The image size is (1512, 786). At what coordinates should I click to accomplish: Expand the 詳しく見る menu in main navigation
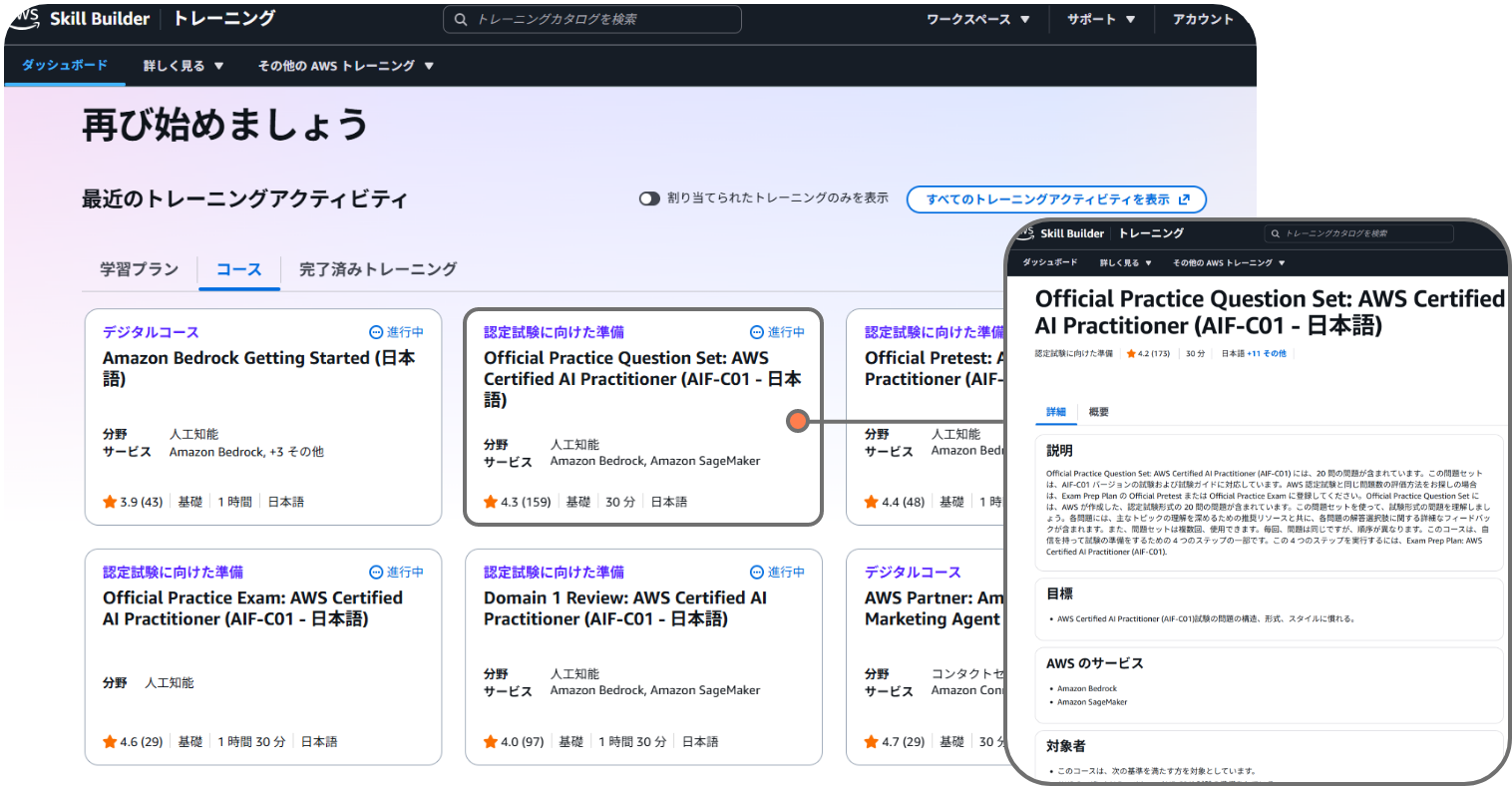point(184,66)
